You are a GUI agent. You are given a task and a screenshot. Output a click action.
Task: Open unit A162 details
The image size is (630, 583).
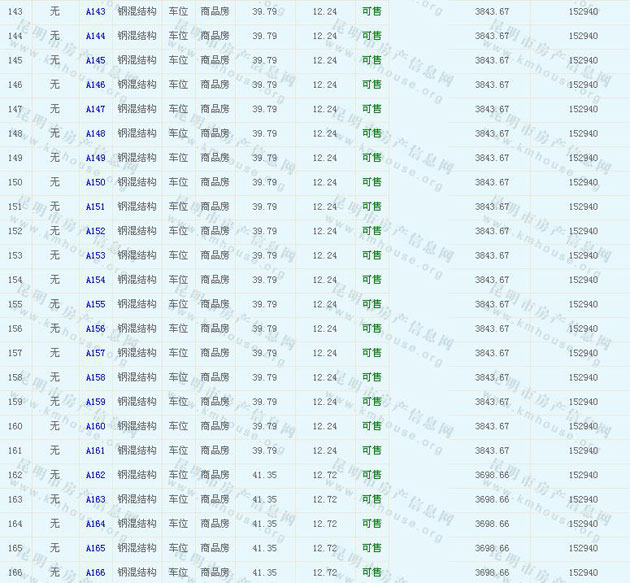pyautogui.click(x=95, y=475)
